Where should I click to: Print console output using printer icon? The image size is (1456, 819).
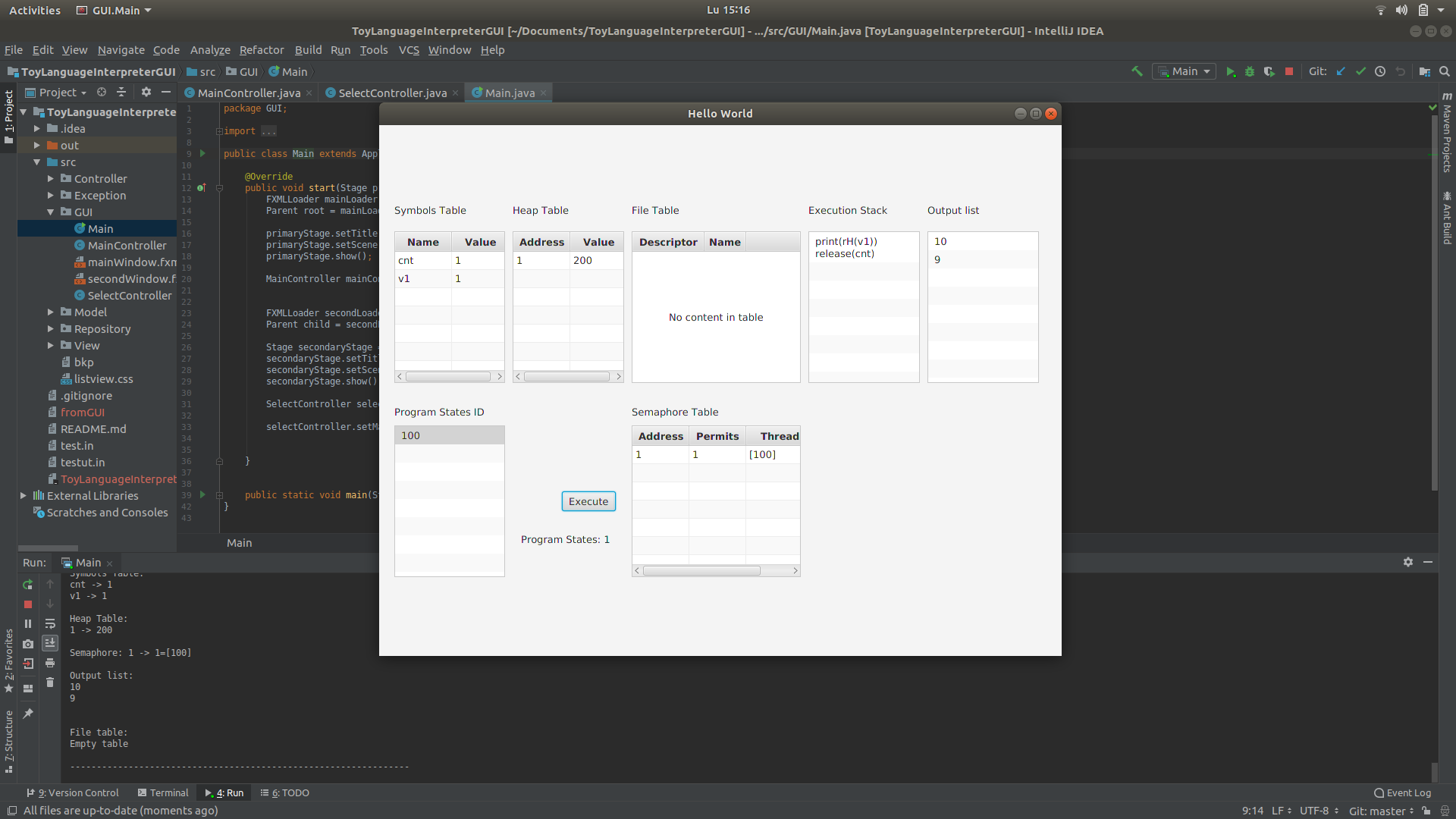(x=50, y=663)
